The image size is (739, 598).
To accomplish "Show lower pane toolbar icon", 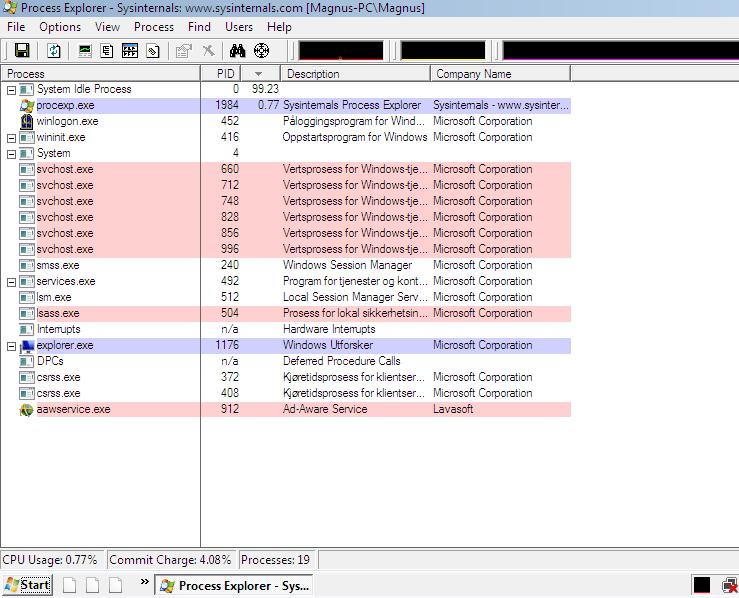I will pyautogui.click(x=130, y=50).
